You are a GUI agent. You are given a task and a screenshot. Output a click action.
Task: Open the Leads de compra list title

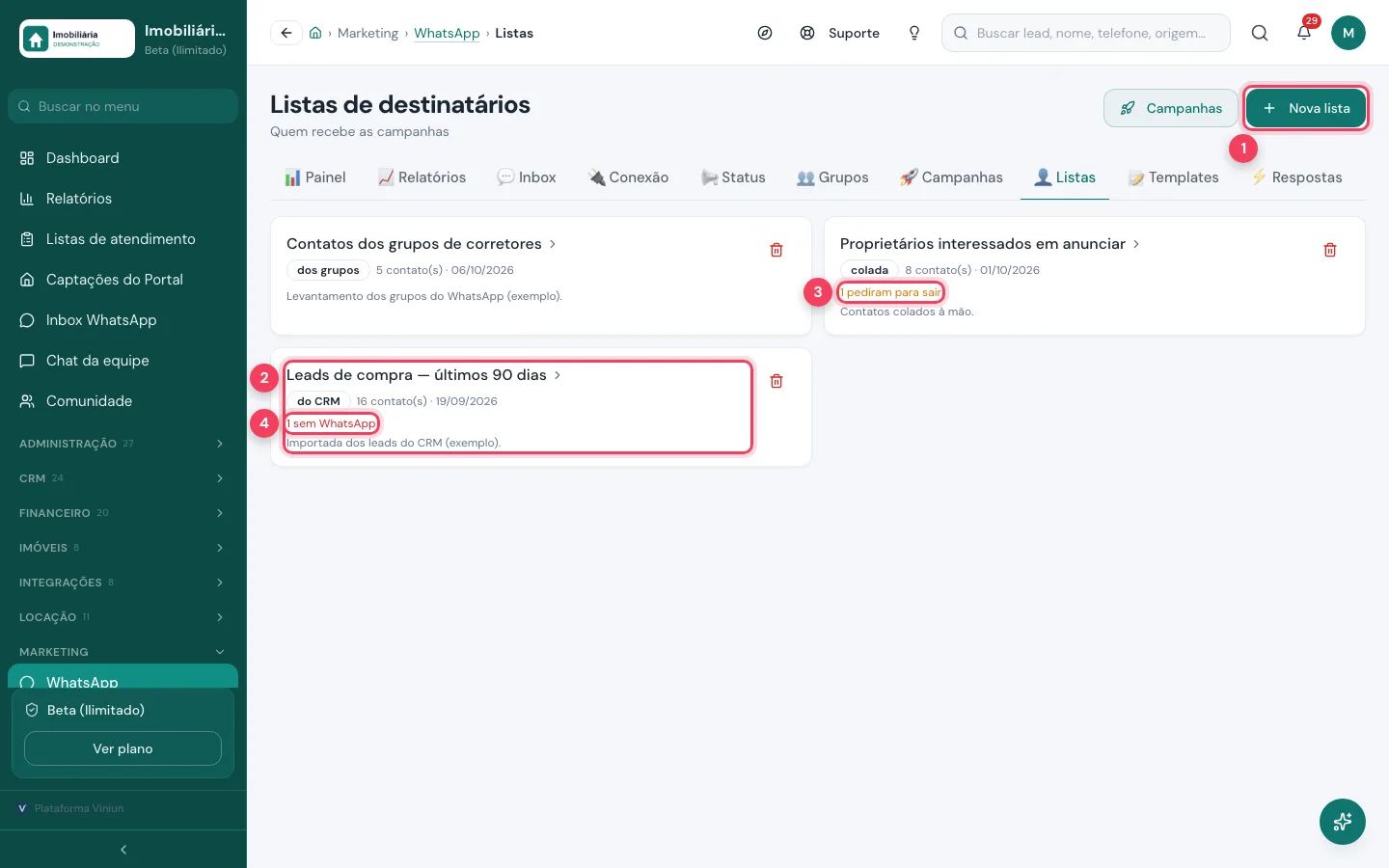417,375
